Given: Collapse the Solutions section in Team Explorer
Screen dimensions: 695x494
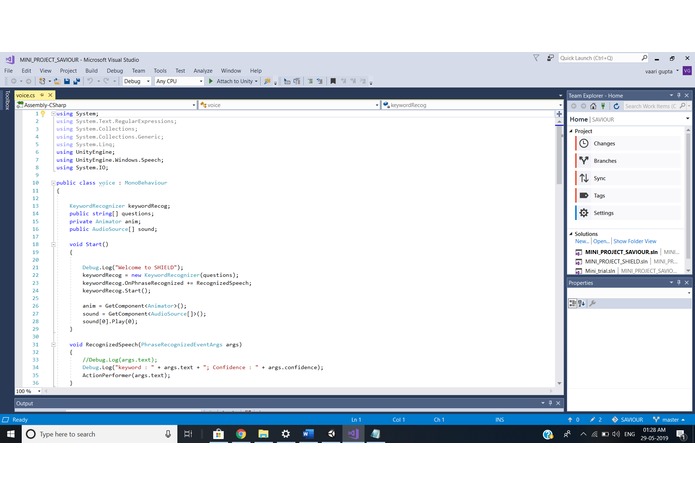Looking at the screenshot, I should point(571,234).
